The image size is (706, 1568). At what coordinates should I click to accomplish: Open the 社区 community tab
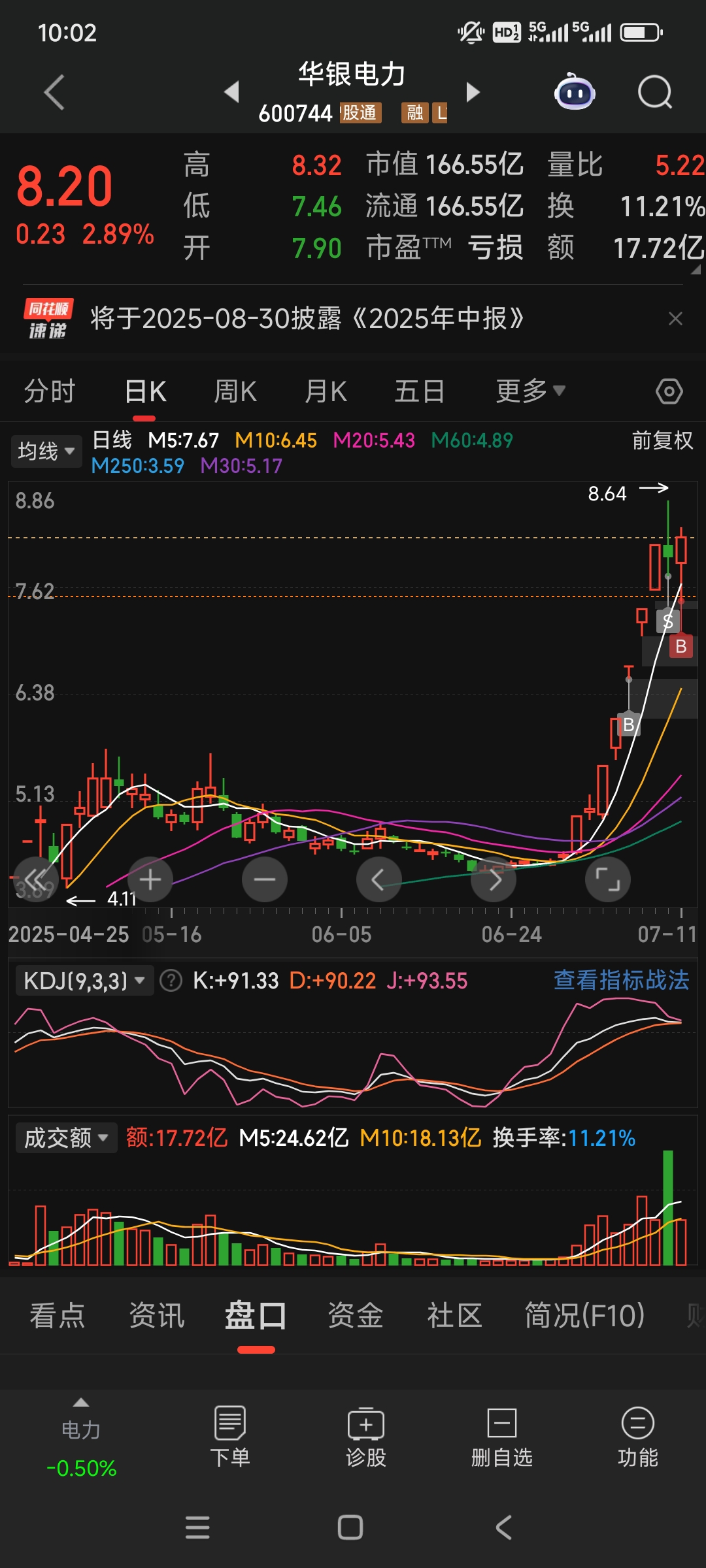454,1315
